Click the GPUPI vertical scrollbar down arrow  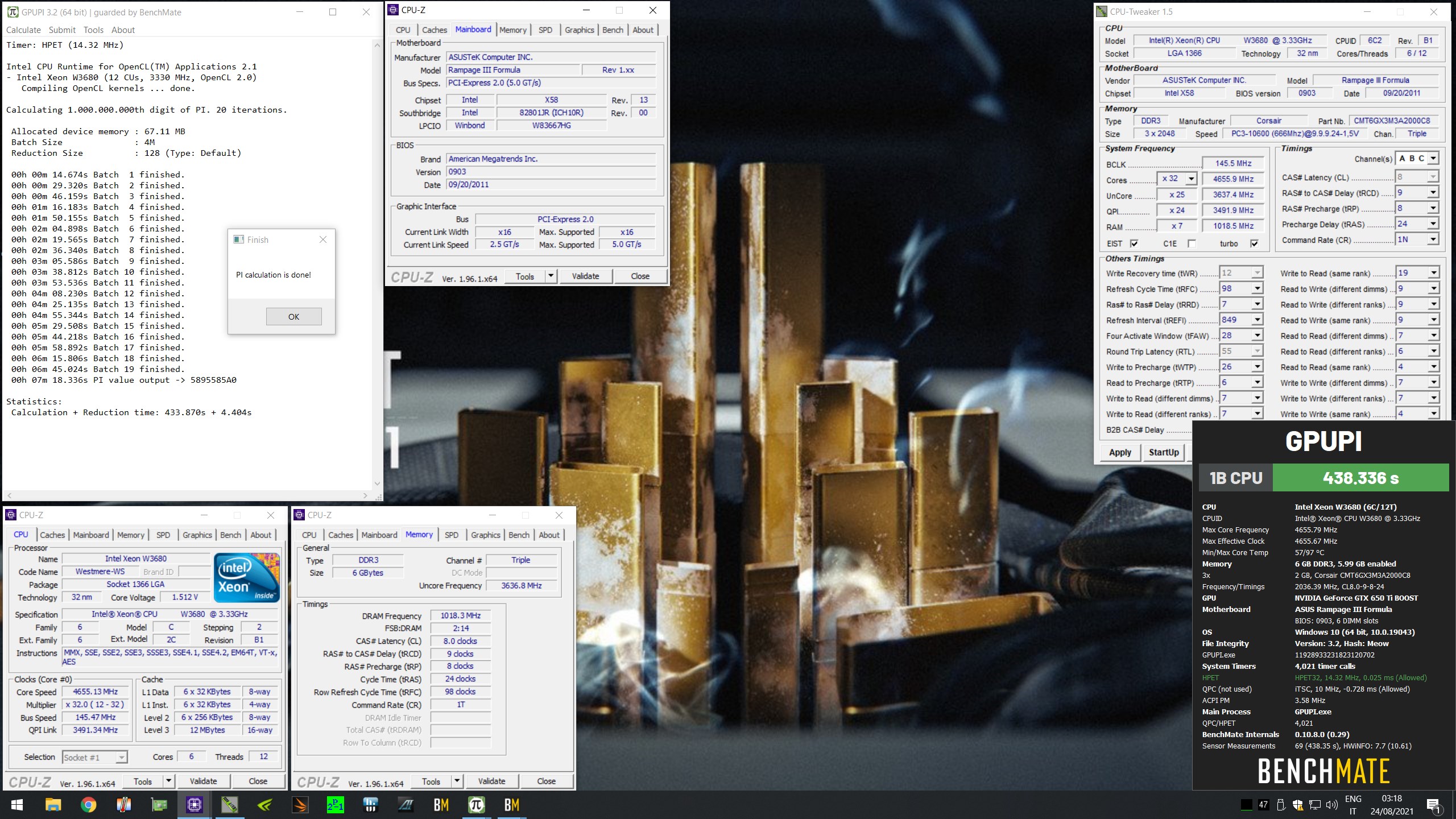[377, 483]
